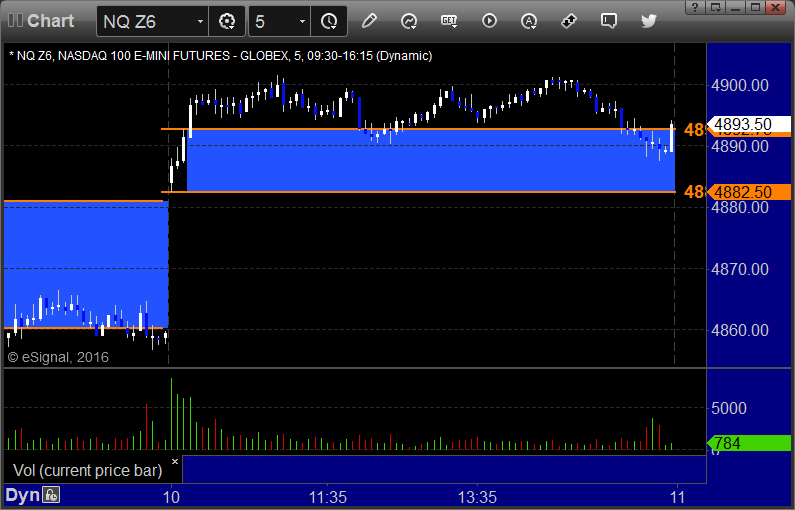Screen dimensions: 795x510
Task: Click the pop-out window button
Action: click(x=715, y=7)
